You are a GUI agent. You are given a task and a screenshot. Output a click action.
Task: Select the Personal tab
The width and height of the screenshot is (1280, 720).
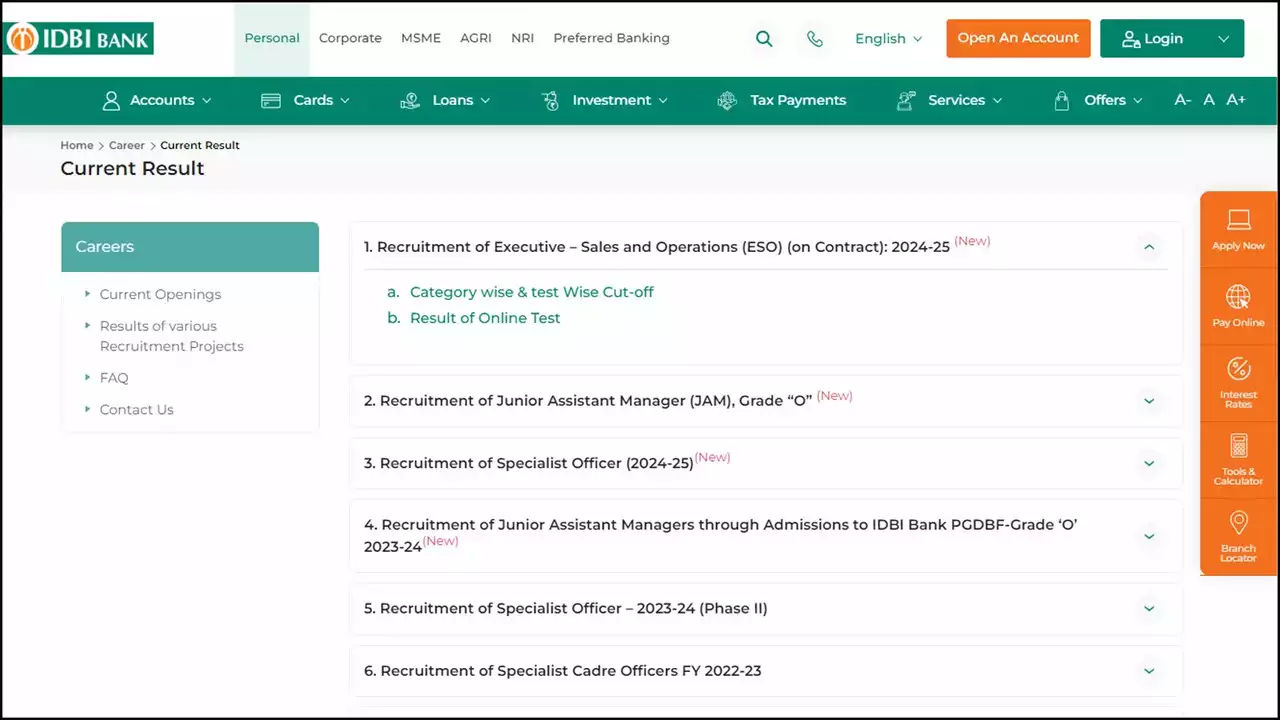click(272, 38)
